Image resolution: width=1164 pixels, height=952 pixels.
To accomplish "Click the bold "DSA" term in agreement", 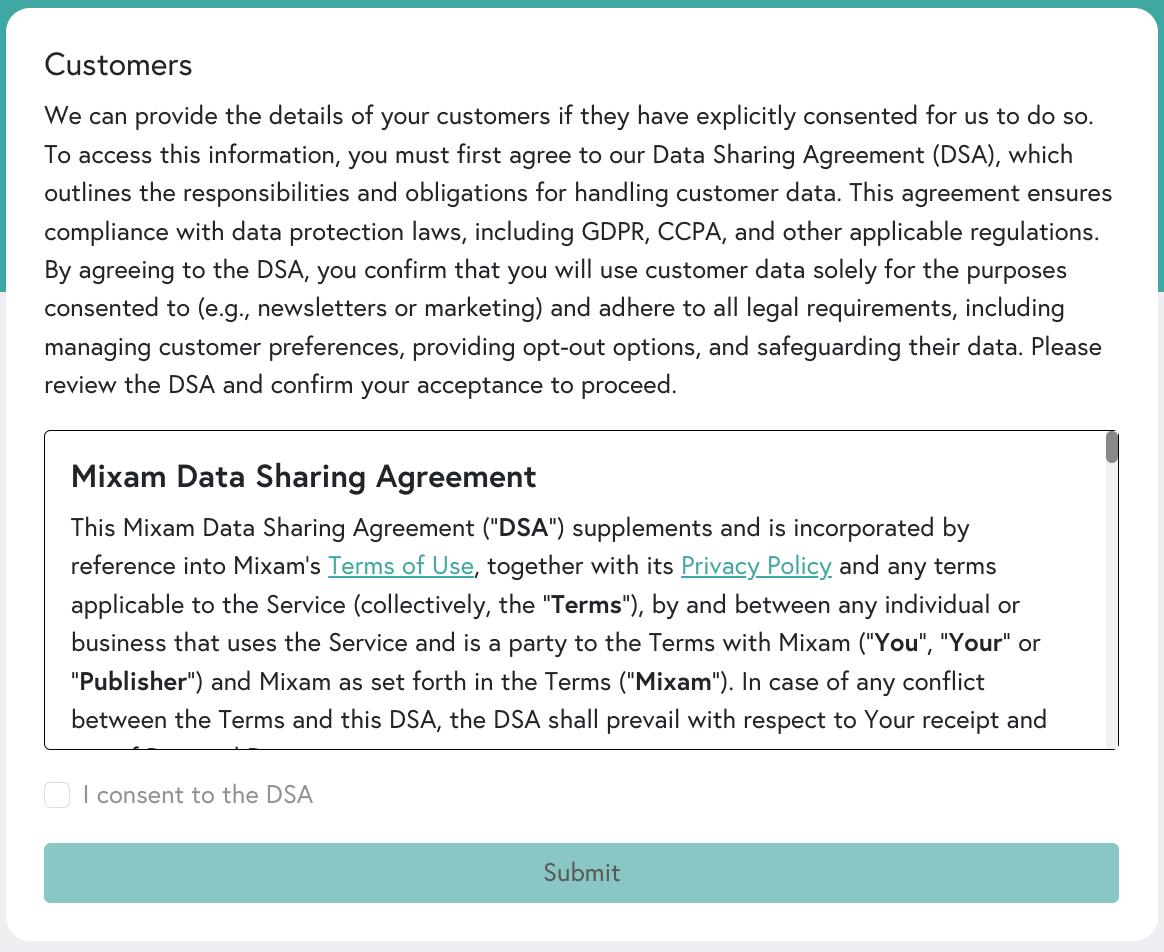I will 521,527.
